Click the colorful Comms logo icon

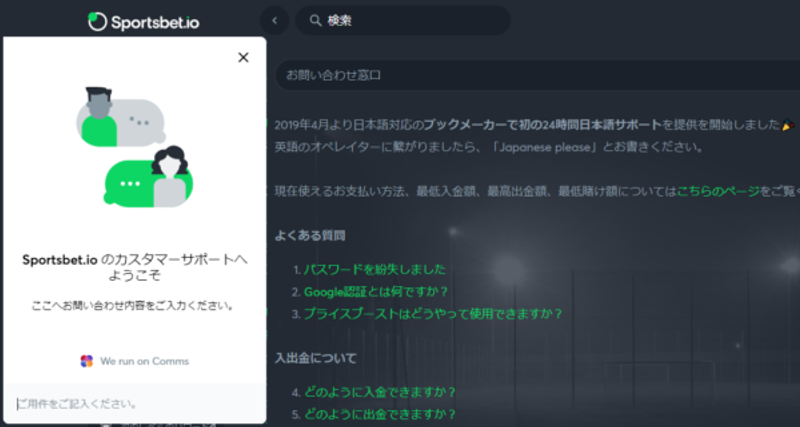[x=87, y=361]
